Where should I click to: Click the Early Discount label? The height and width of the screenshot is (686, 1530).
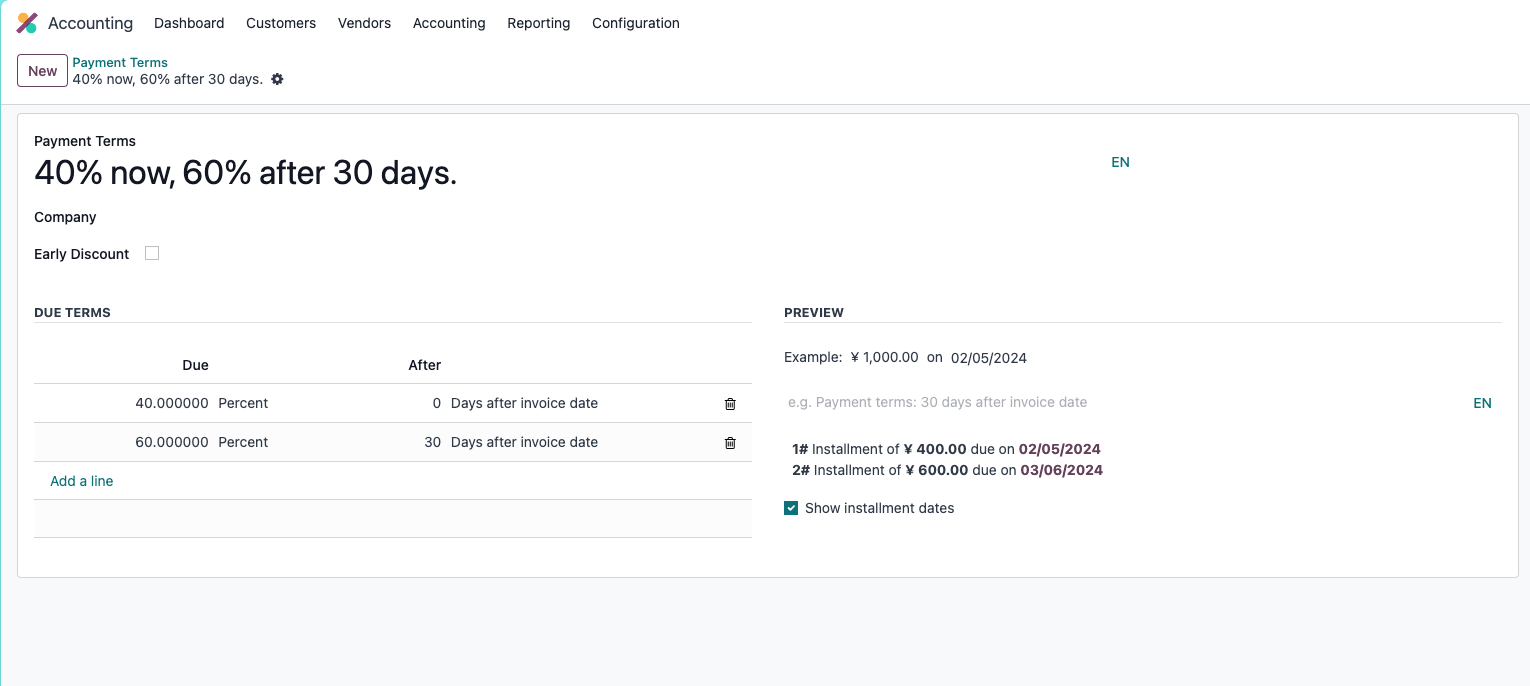coord(81,254)
